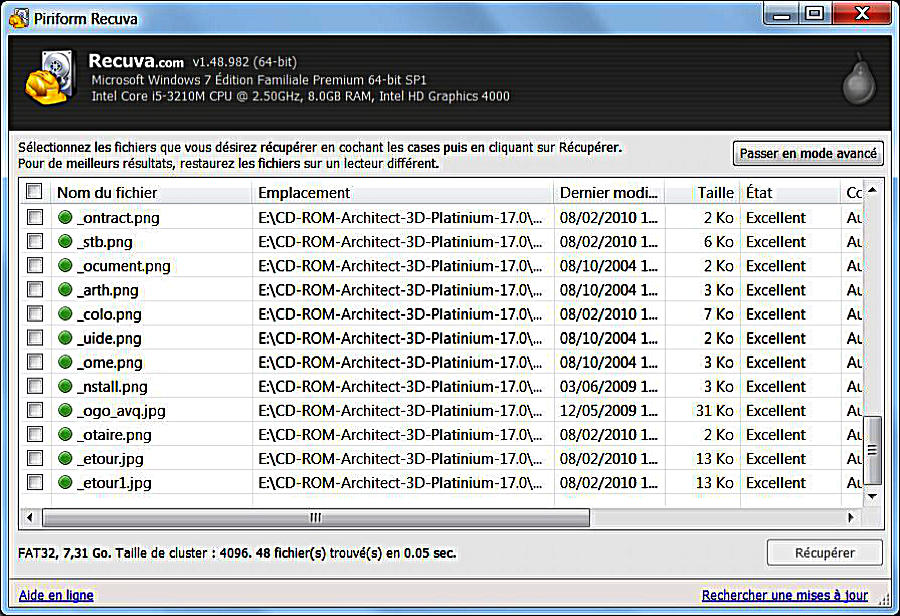Click green status dot of _arth.png
The width and height of the screenshot is (900, 616).
[65, 290]
